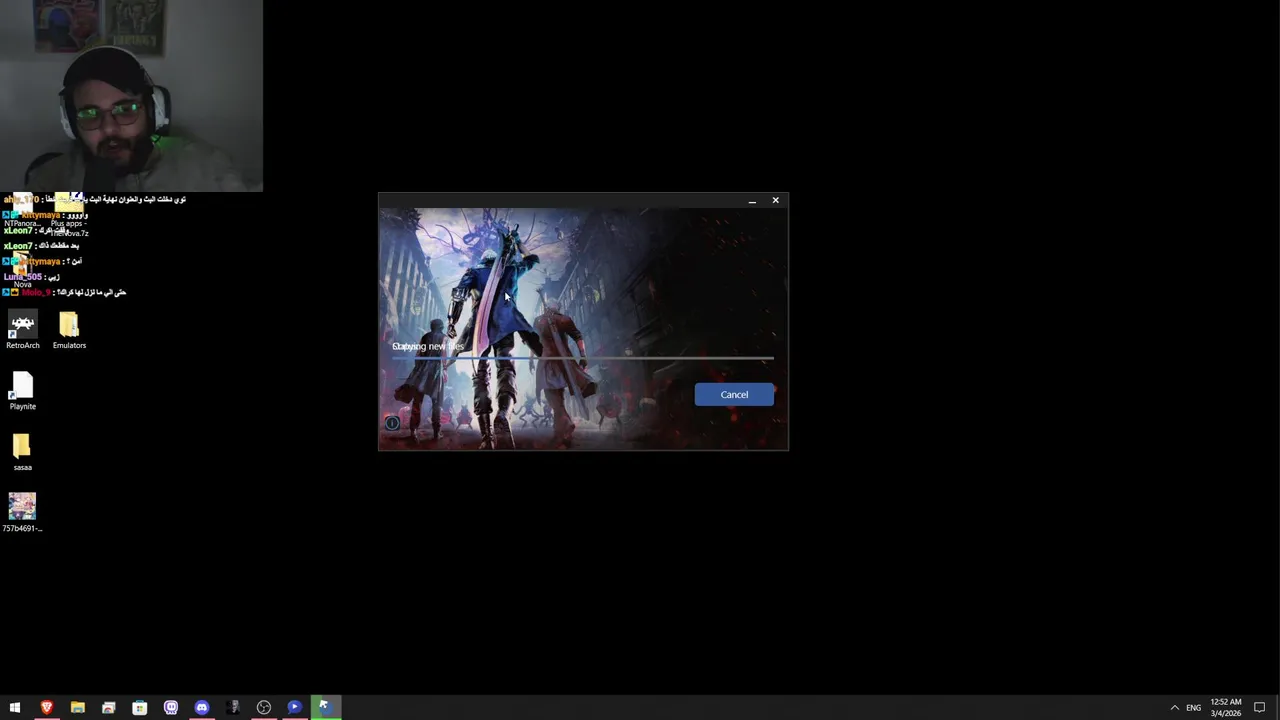Select the 757b4691 image file on desktop

22,513
